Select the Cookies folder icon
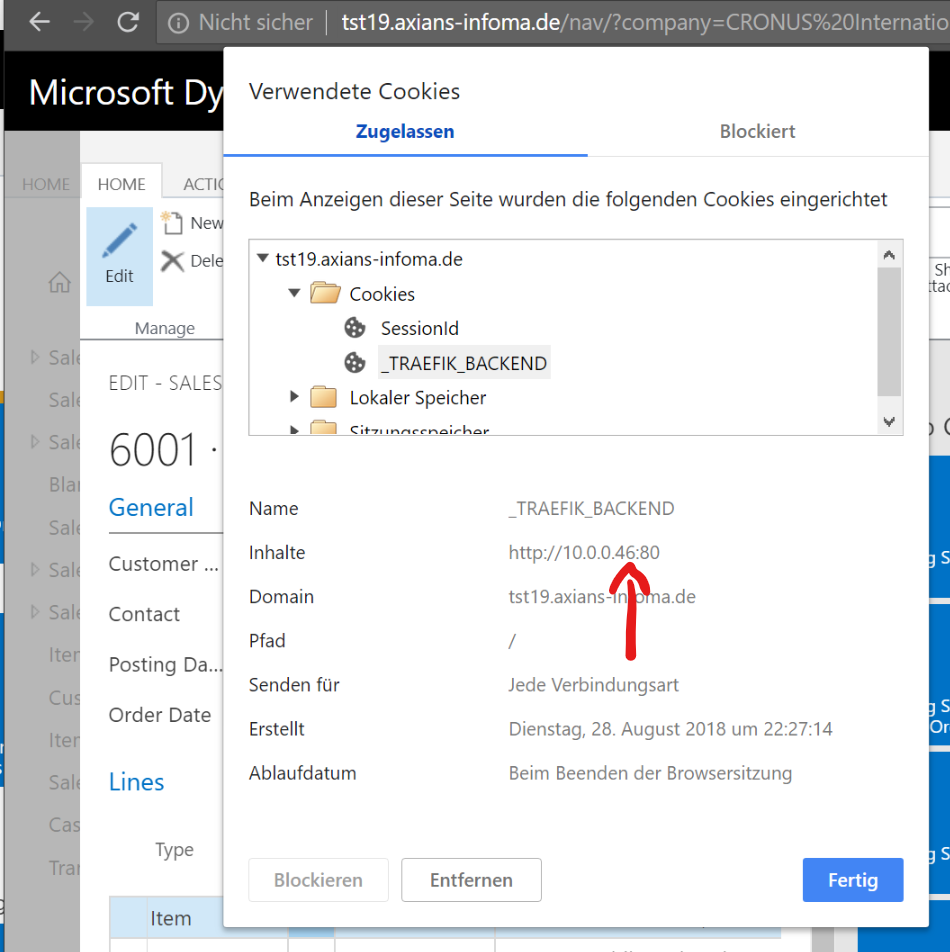950x952 pixels. 325,293
